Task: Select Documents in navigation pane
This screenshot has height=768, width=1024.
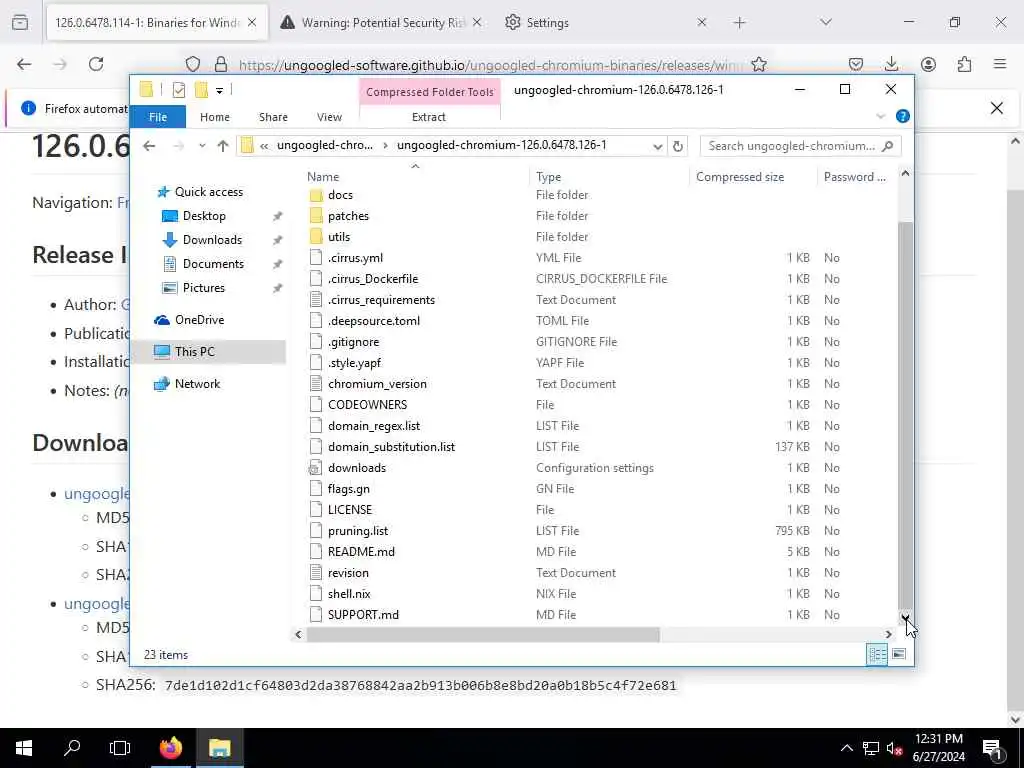Action: pyautogui.click(x=213, y=264)
